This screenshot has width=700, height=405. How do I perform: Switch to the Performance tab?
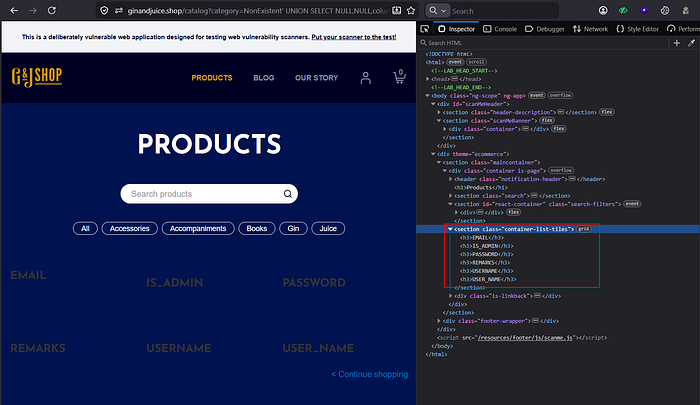point(683,29)
